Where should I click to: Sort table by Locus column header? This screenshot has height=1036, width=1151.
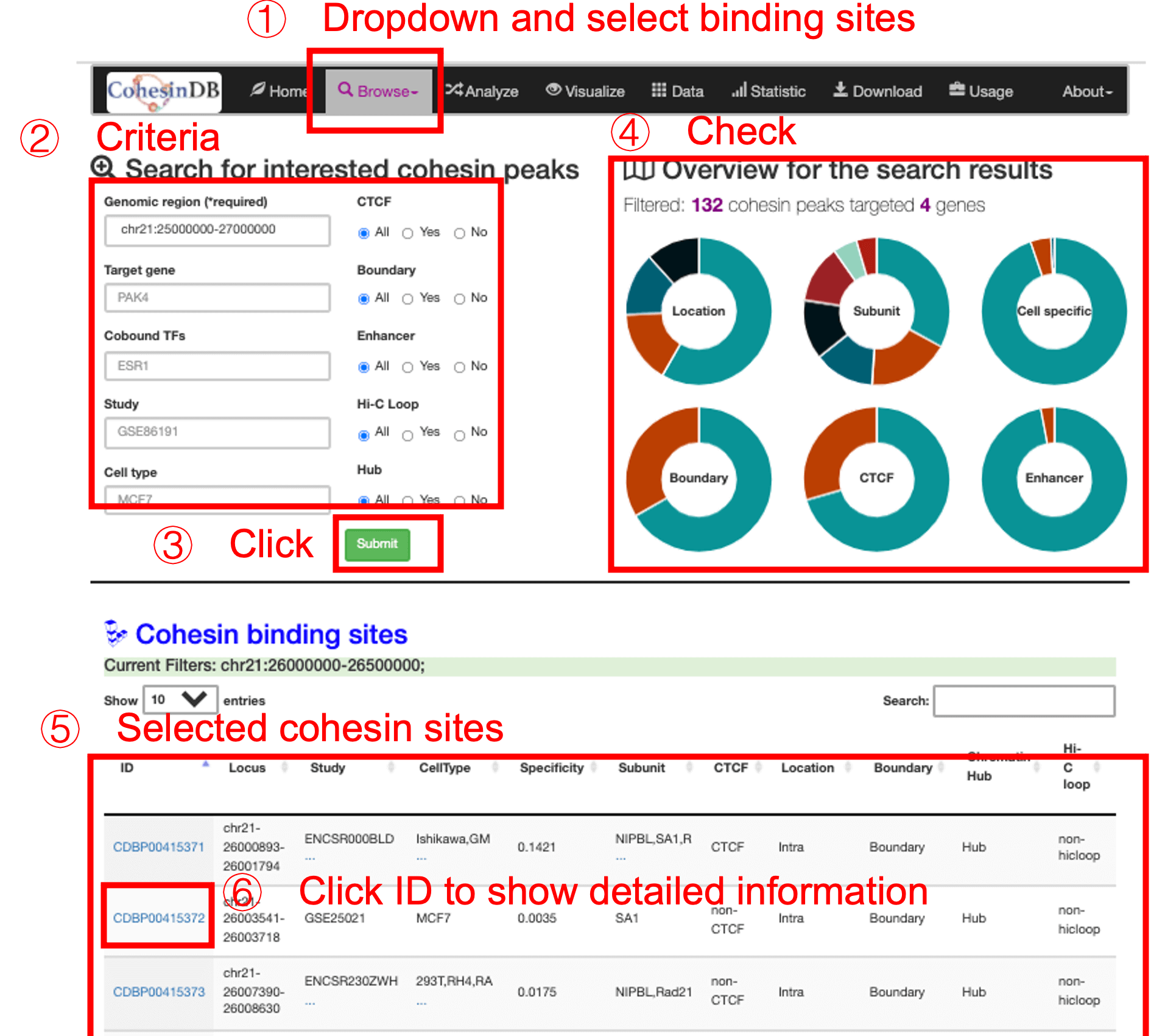tap(247, 768)
